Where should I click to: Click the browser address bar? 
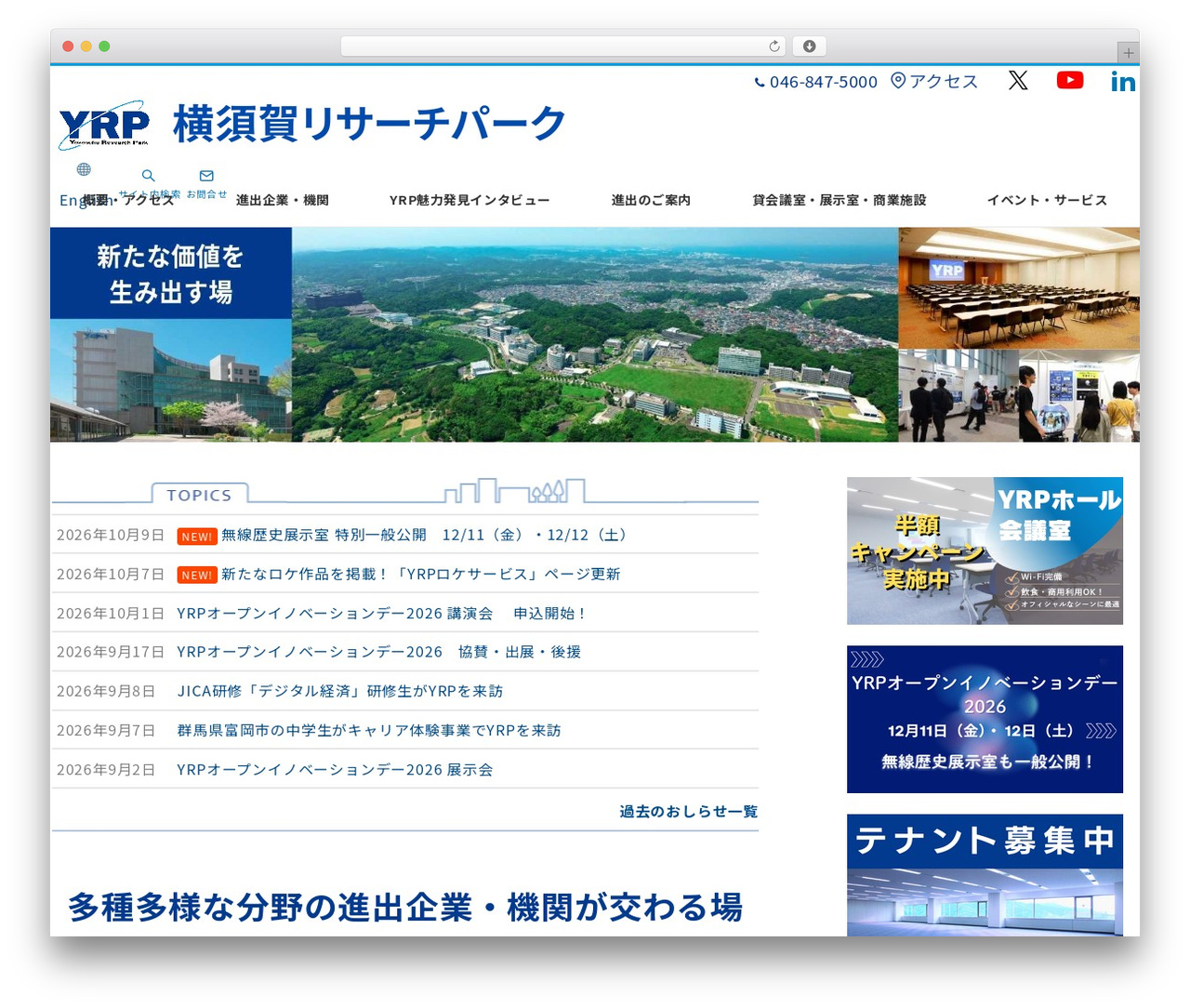562,46
